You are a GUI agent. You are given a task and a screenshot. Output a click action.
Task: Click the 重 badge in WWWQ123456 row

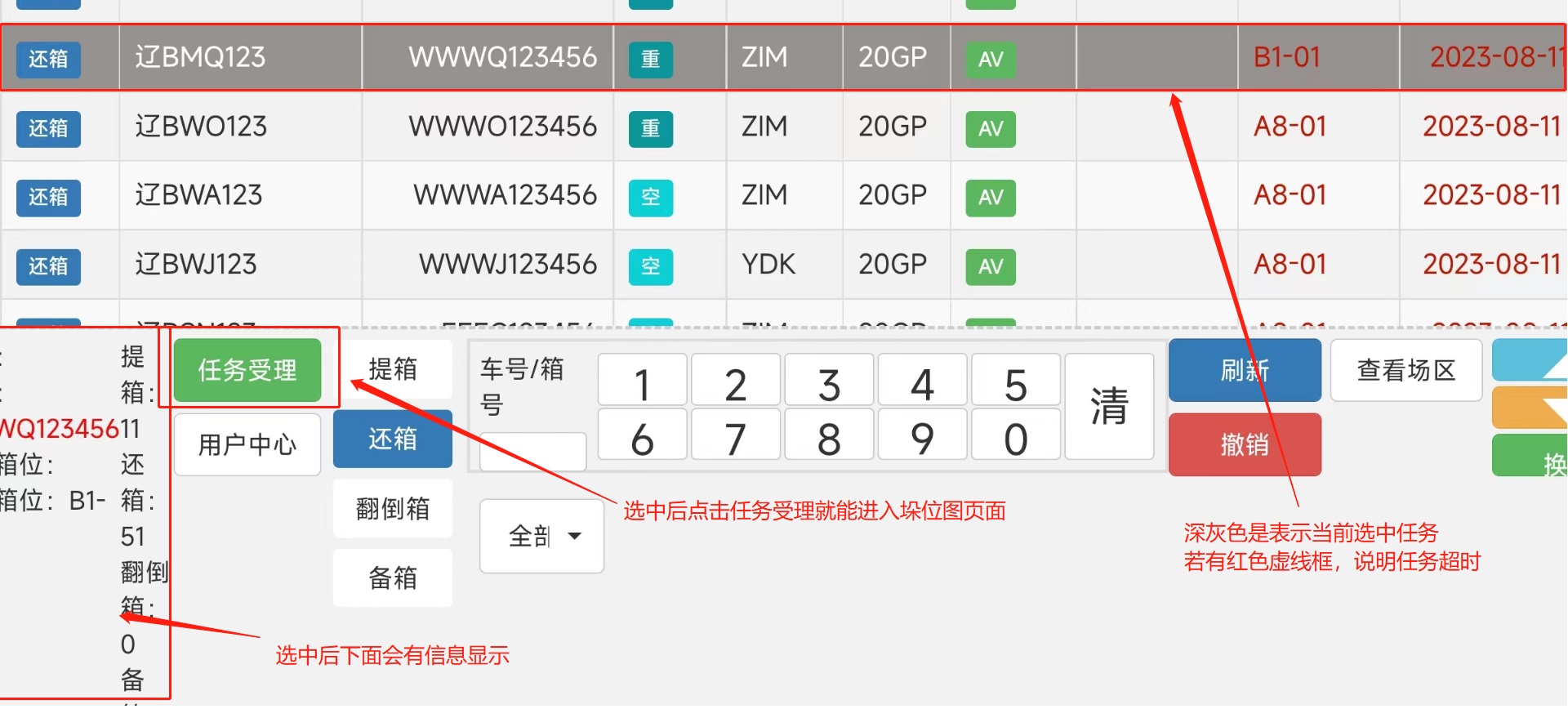coord(650,59)
